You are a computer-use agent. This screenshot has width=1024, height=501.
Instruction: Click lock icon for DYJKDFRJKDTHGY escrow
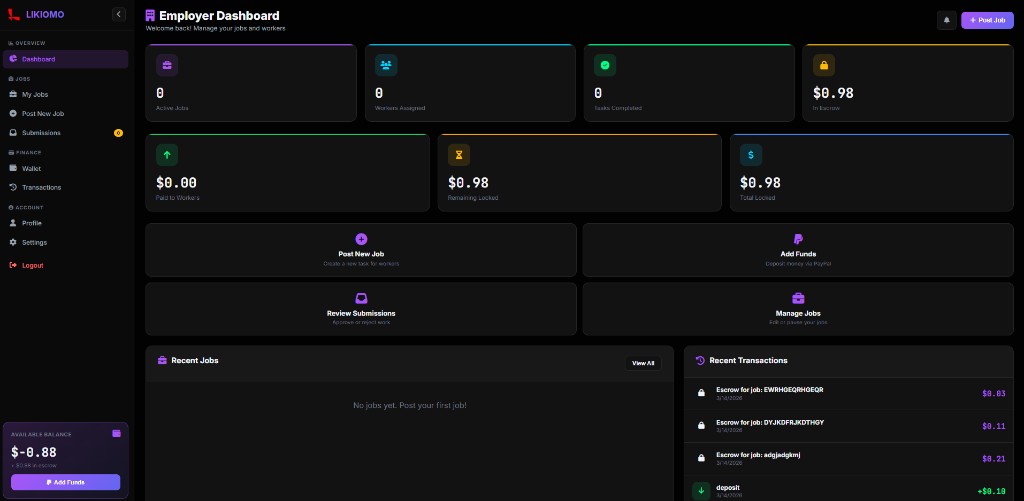[701, 426]
